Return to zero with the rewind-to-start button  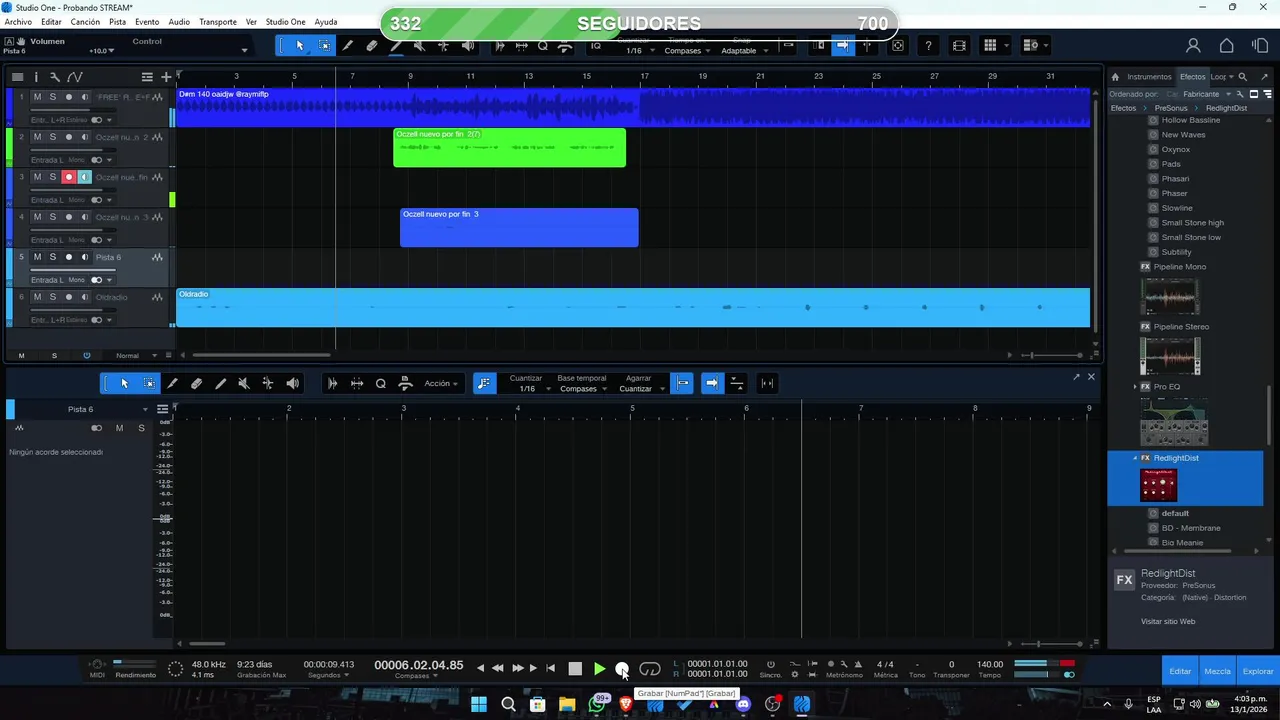[x=550, y=669]
